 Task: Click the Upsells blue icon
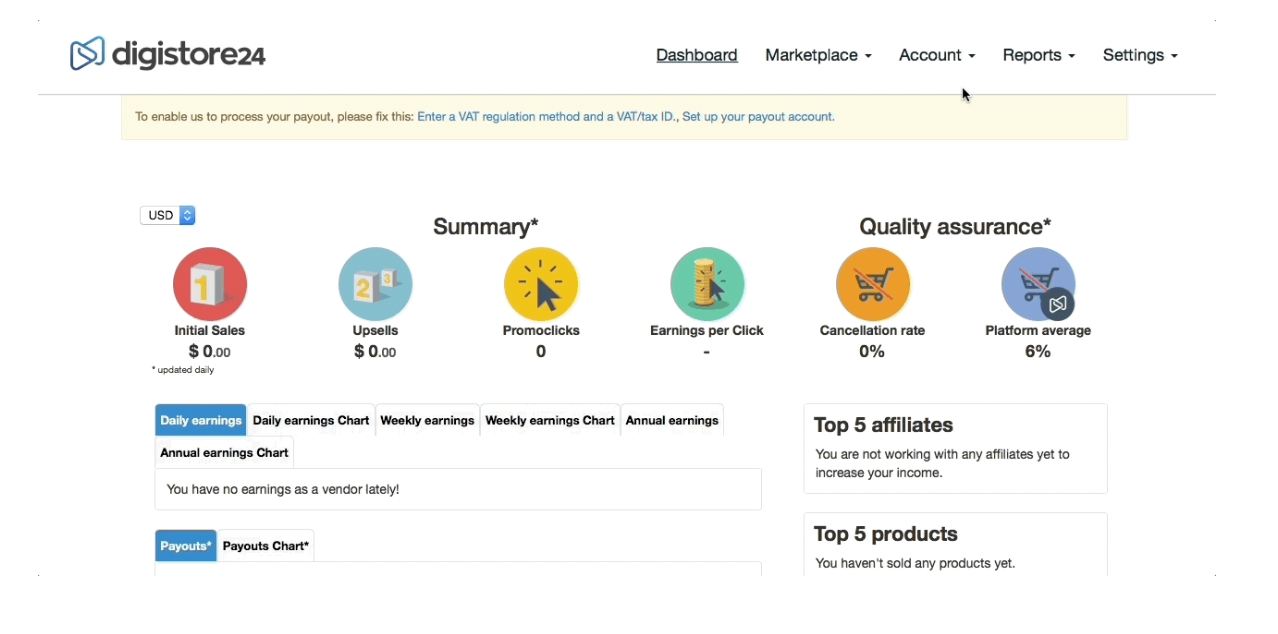coord(375,284)
